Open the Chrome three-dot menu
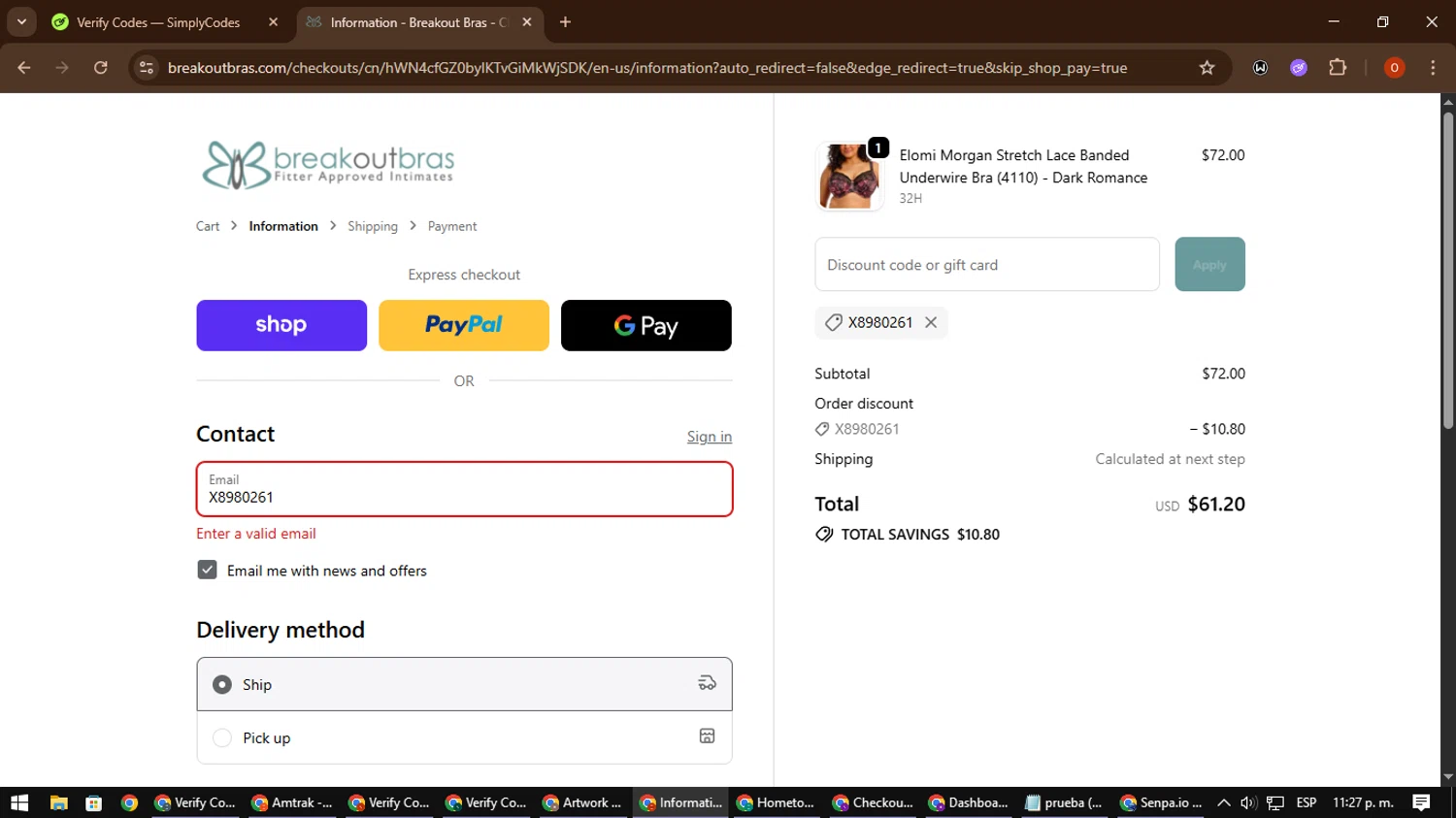Viewport: 1456px width, 818px height. click(x=1433, y=68)
